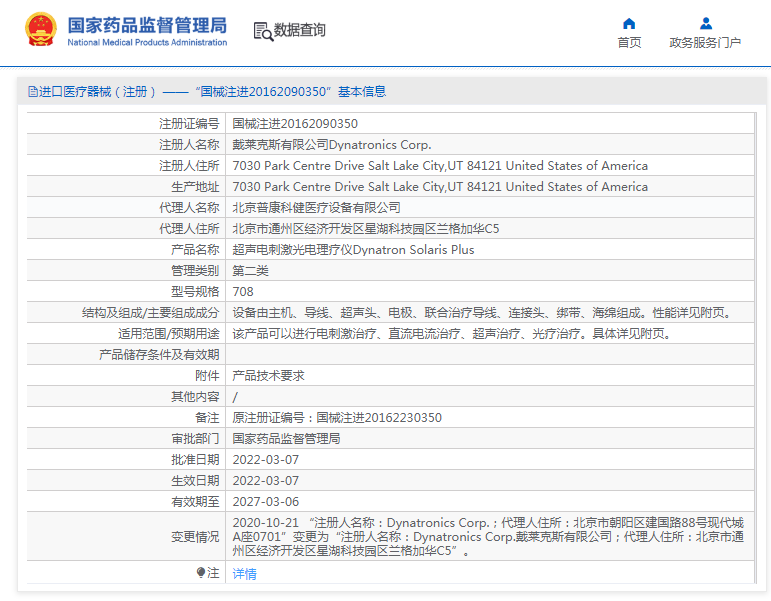The width and height of the screenshot is (771, 601).
Task: Click the 进口医疗器械（注册）panel heading
Action: [207, 91]
